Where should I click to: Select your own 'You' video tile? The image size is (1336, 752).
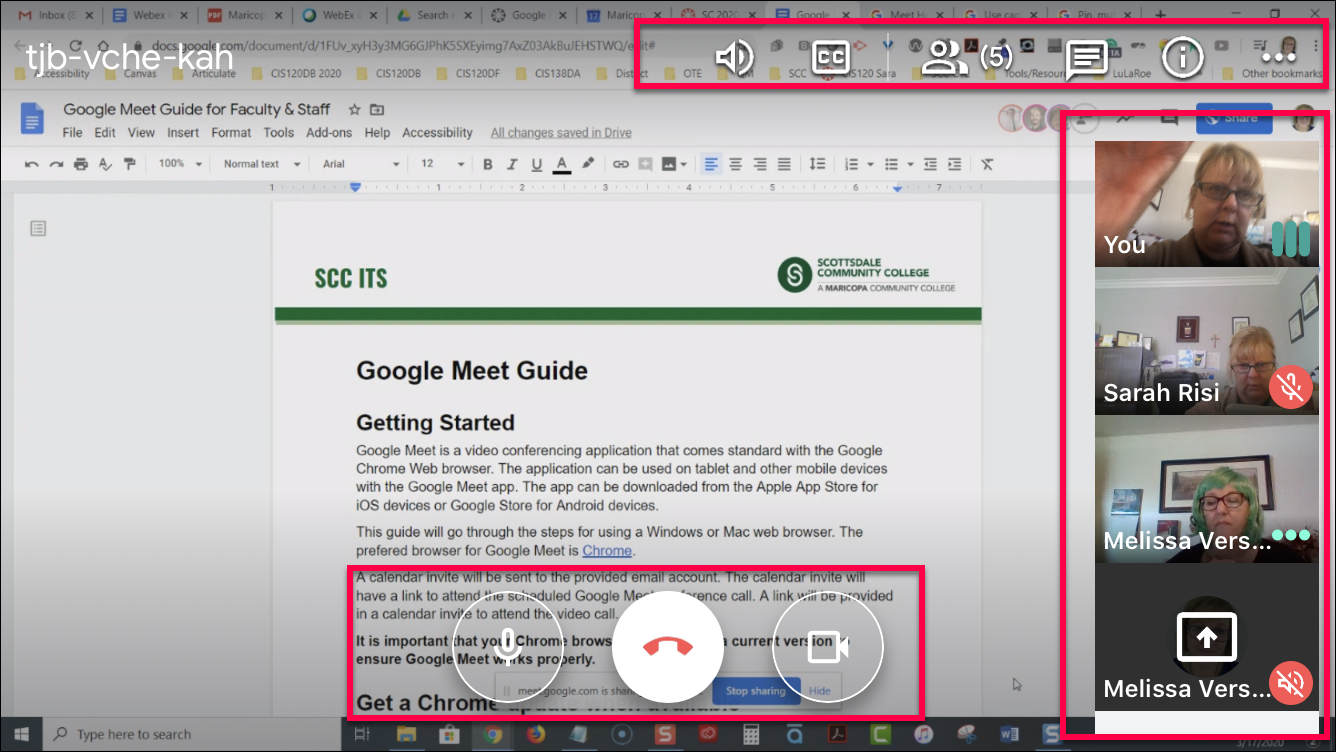[1206, 204]
